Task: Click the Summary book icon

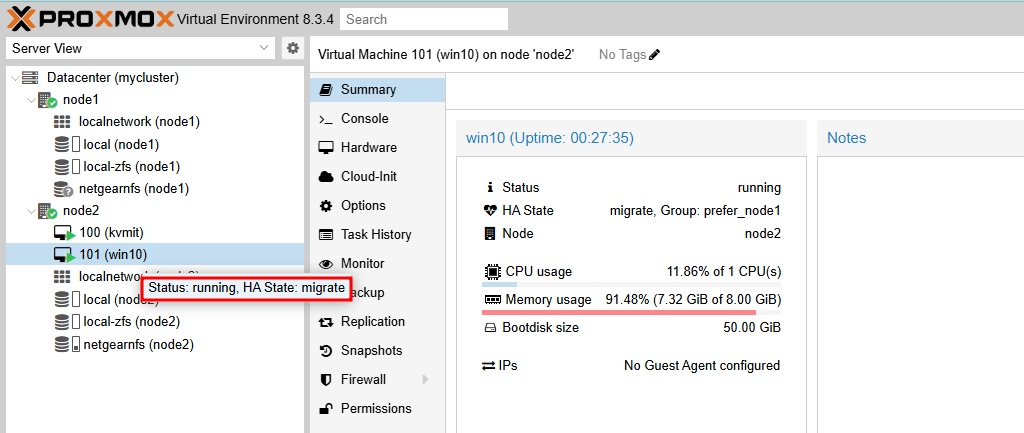Action: click(325, 89)
